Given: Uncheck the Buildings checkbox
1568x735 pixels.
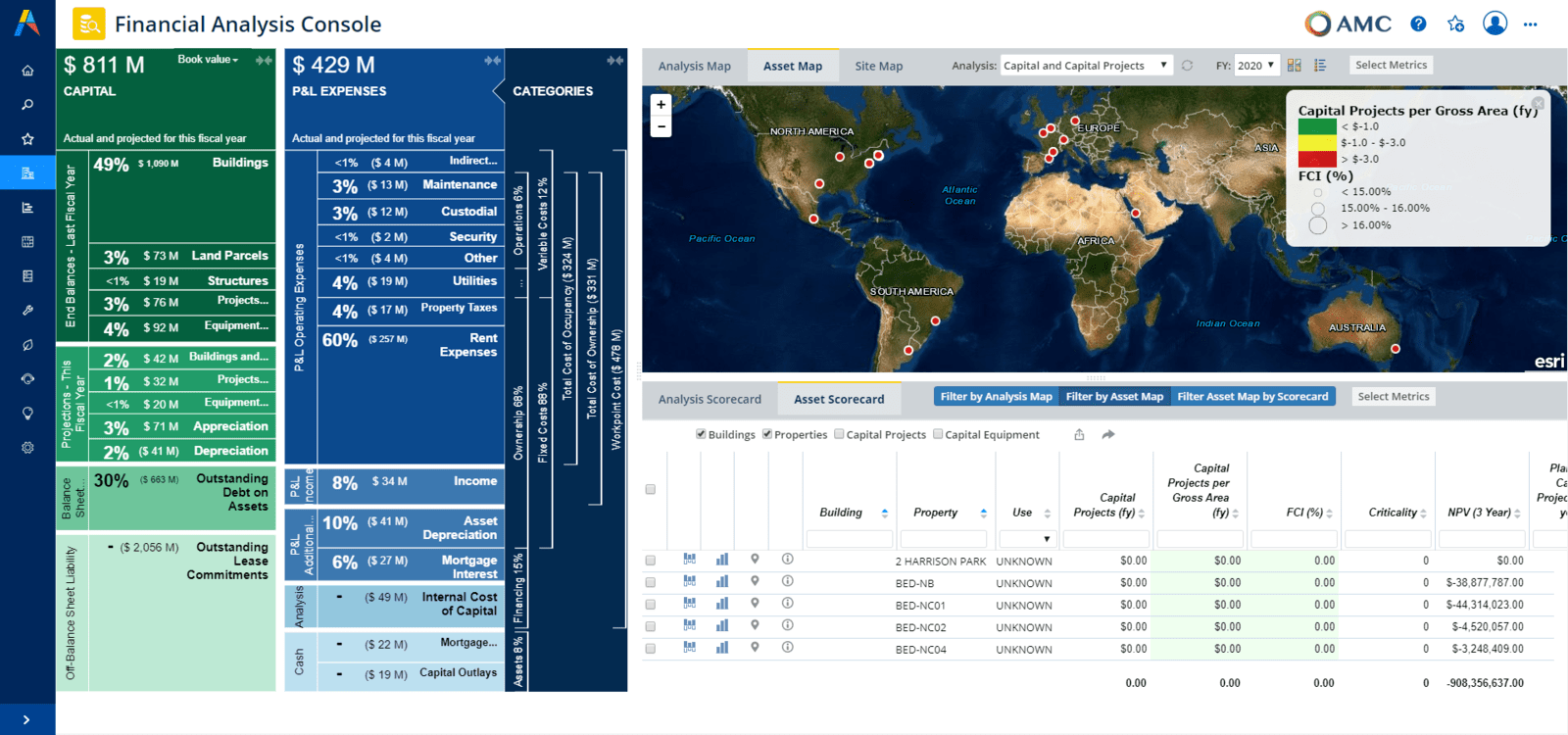Looking at the screenshot, I should pos(701,434).
